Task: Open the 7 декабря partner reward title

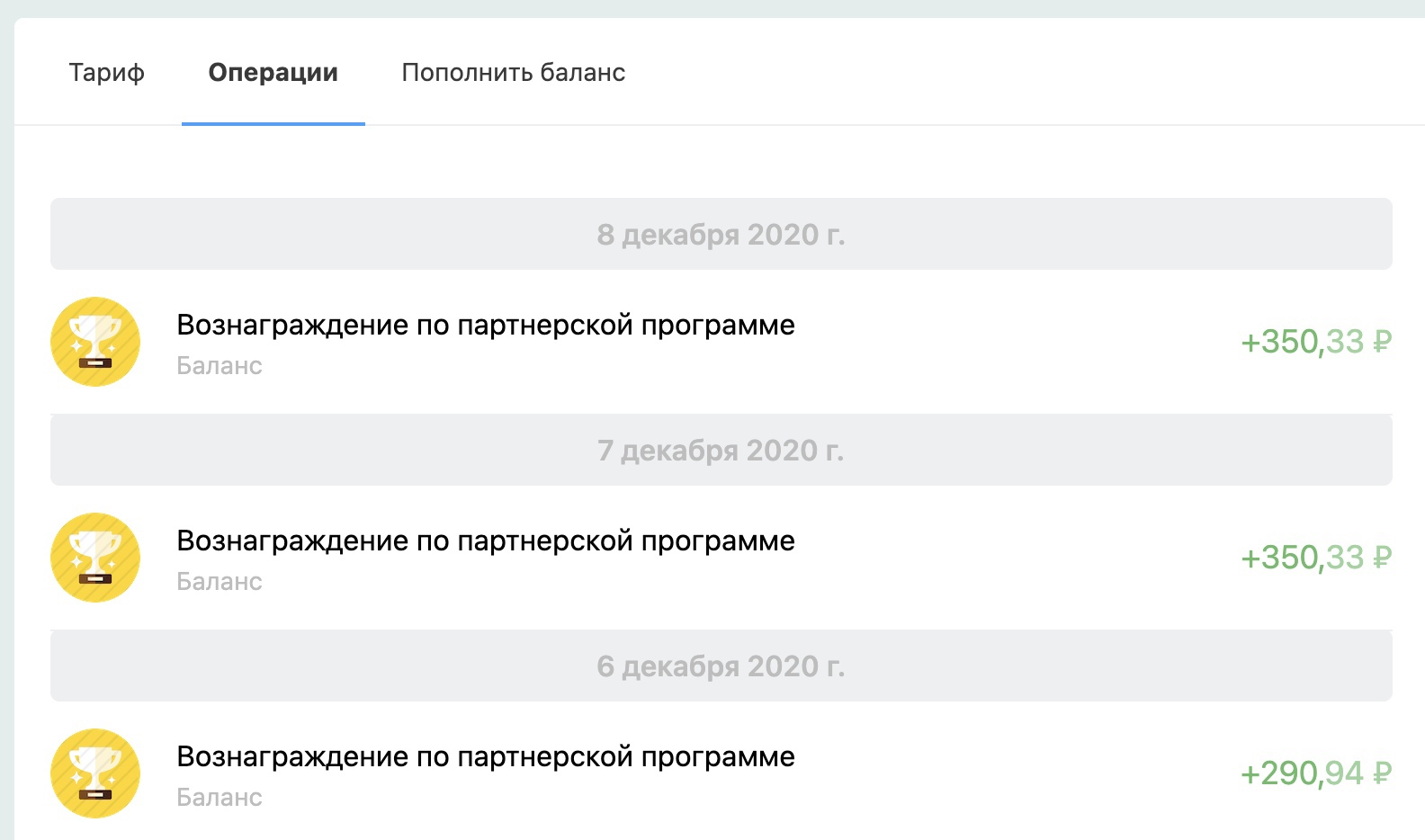Action: [485, 541]
